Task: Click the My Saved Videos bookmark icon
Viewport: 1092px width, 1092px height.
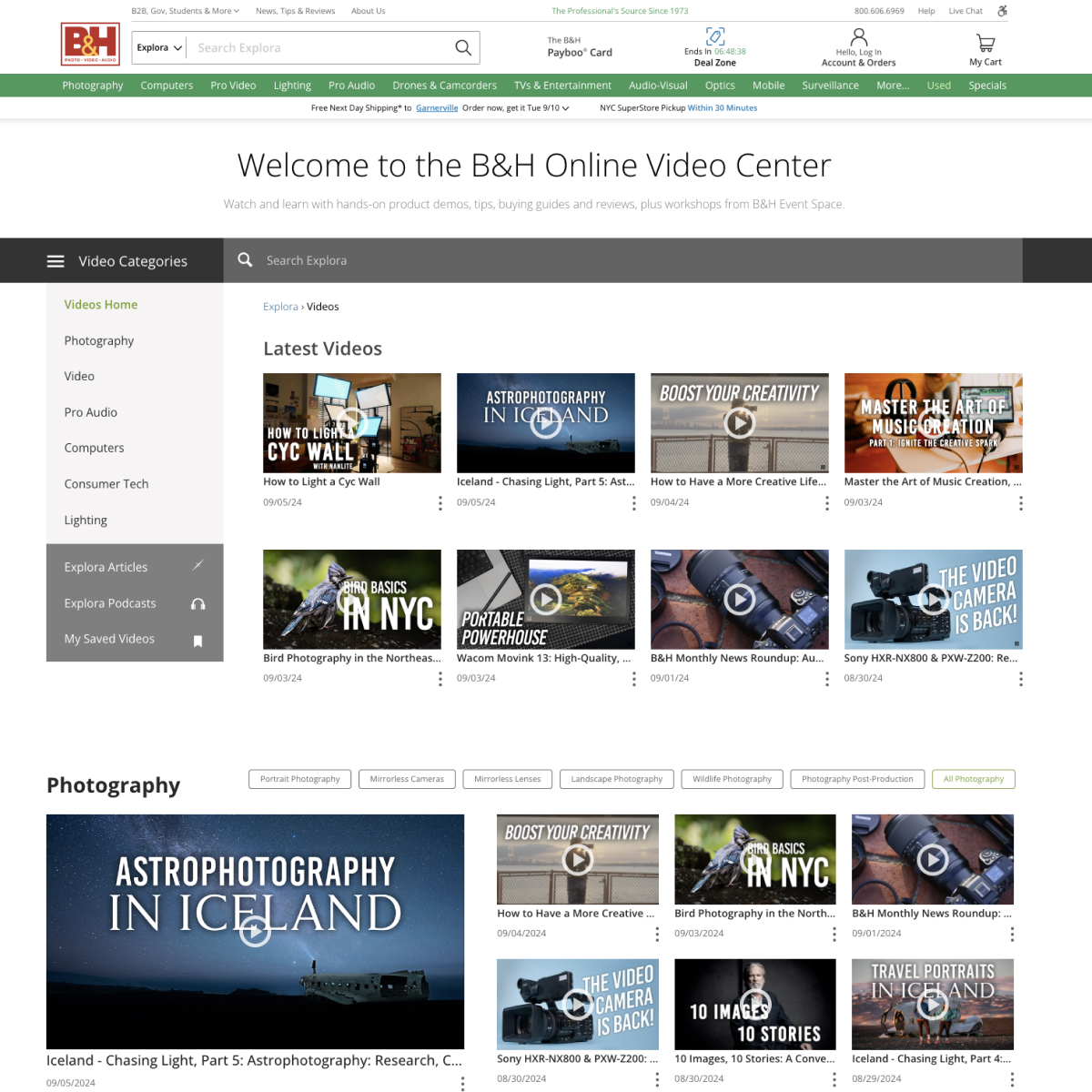Action: pos(197,641)
